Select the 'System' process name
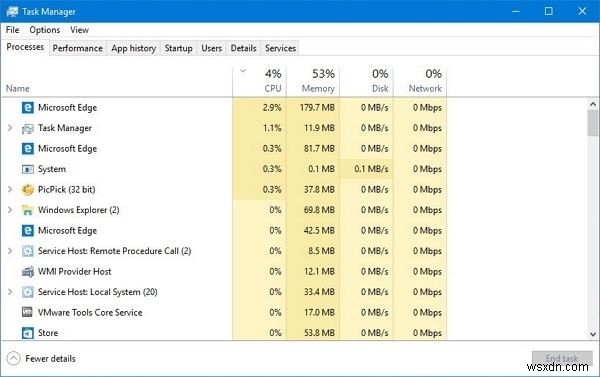The height and width of the screenshot is (377, 600). tap(52, 169)
